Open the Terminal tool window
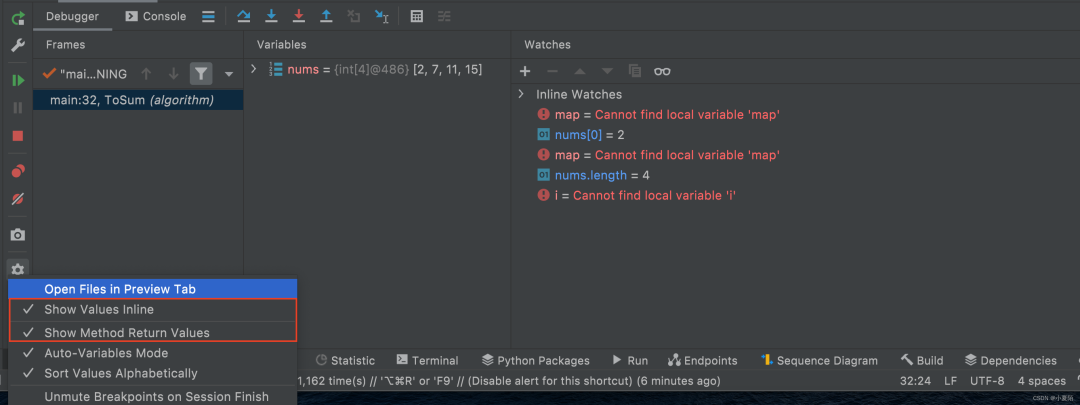 pyautogui.click(x=427, y=360)
